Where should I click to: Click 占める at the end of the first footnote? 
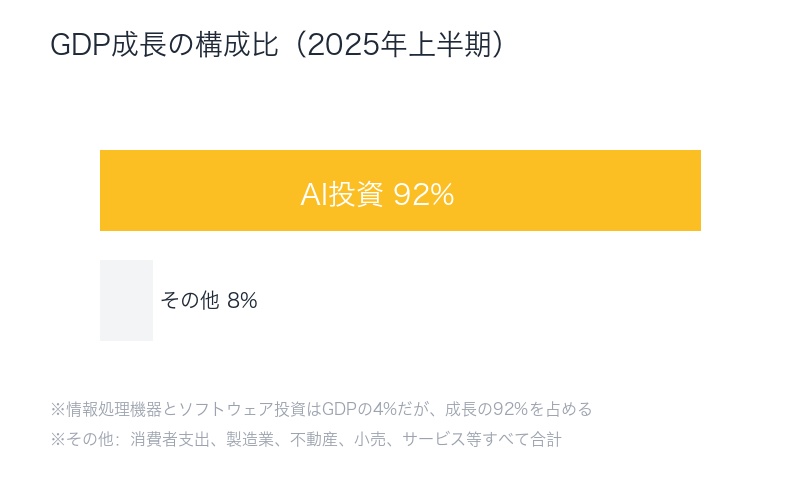[x=569, y=409]
